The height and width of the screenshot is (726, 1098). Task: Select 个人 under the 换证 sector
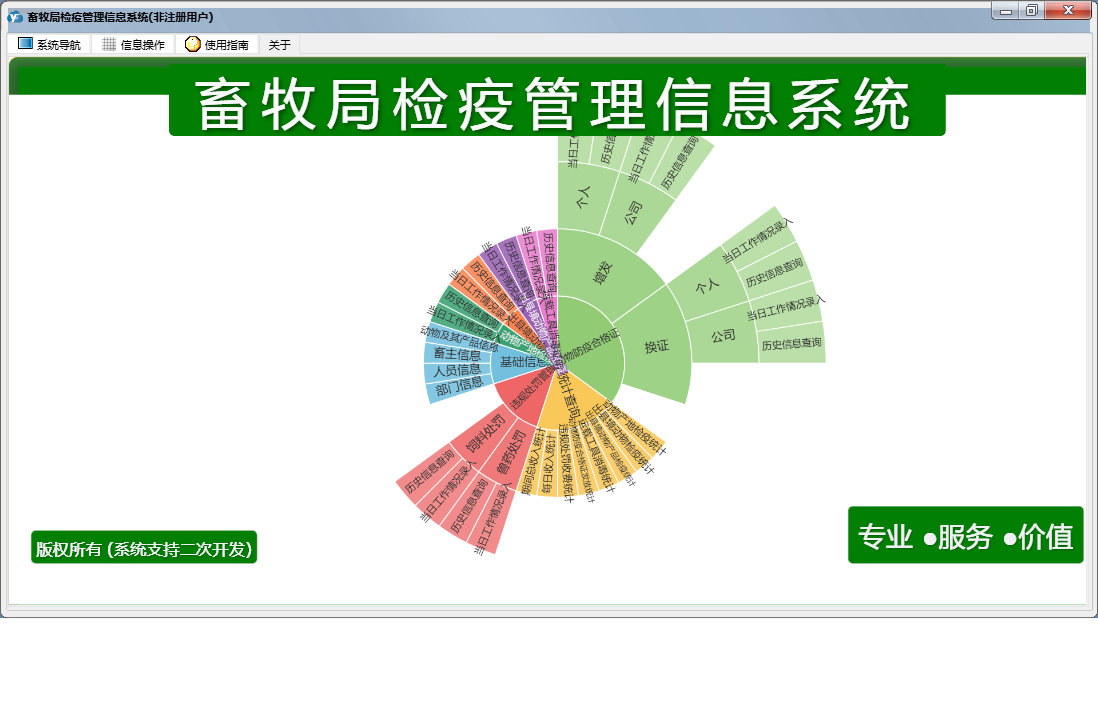[707, 285]
